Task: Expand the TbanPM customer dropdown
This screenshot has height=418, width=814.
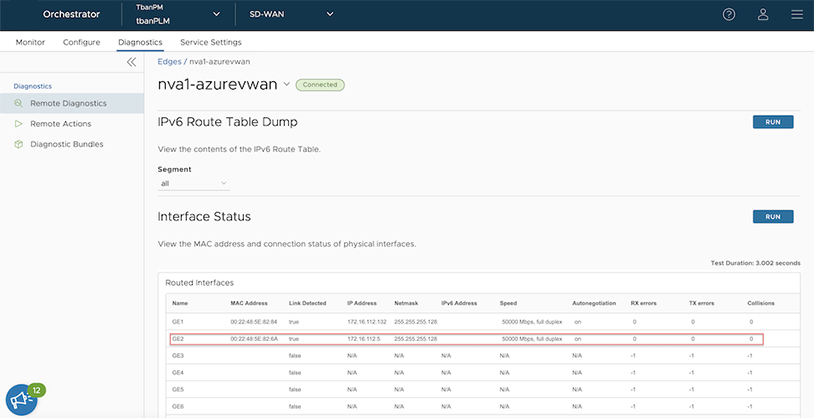Action: [x=217, y=15]
